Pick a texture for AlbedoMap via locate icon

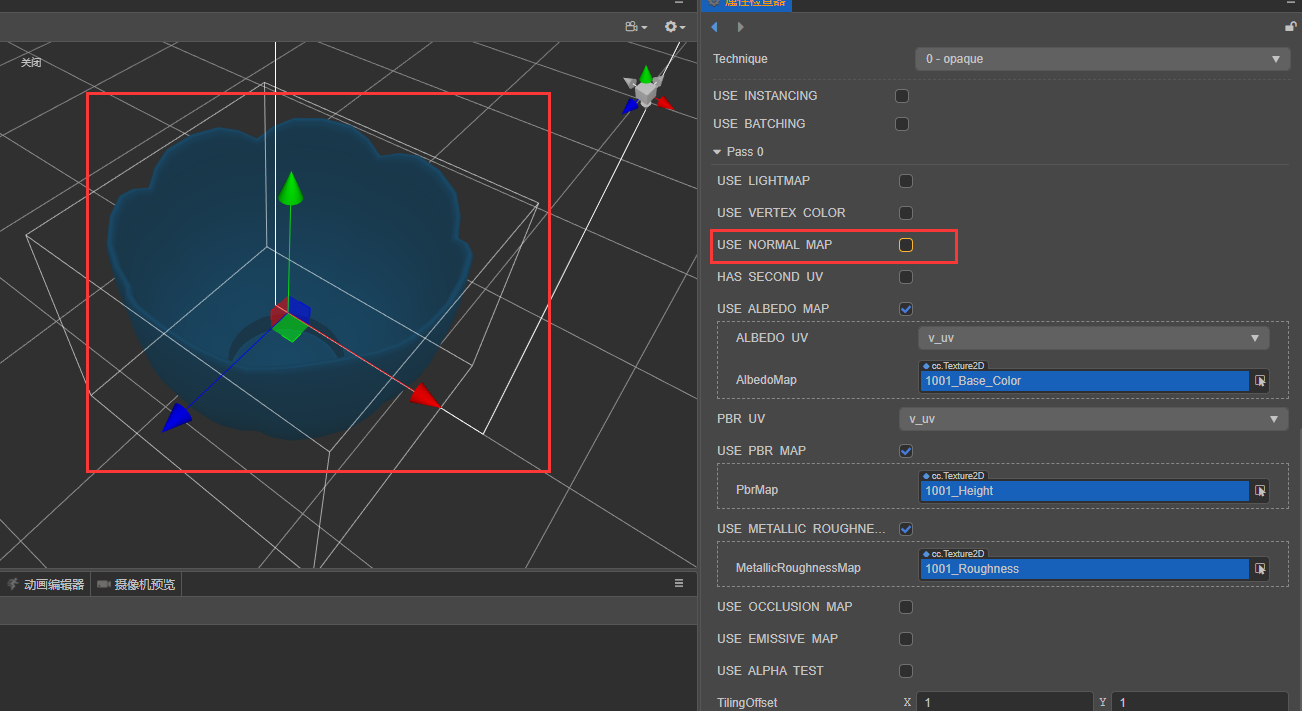coord(1260,381)
